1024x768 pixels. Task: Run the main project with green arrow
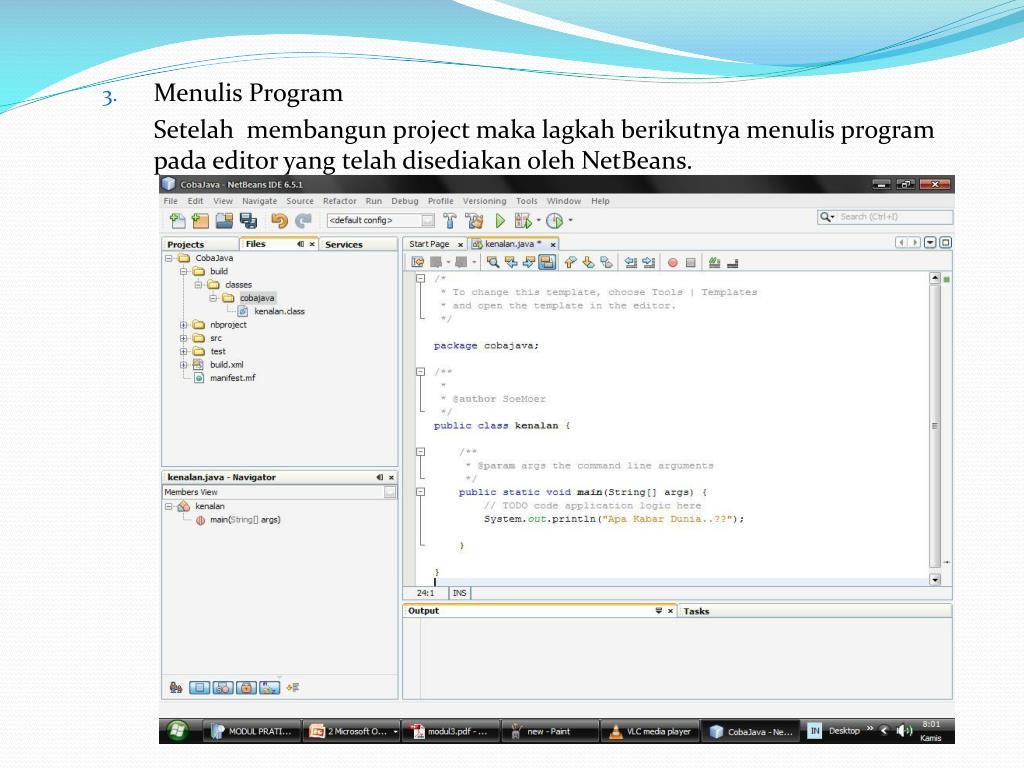tap(500, 221)
